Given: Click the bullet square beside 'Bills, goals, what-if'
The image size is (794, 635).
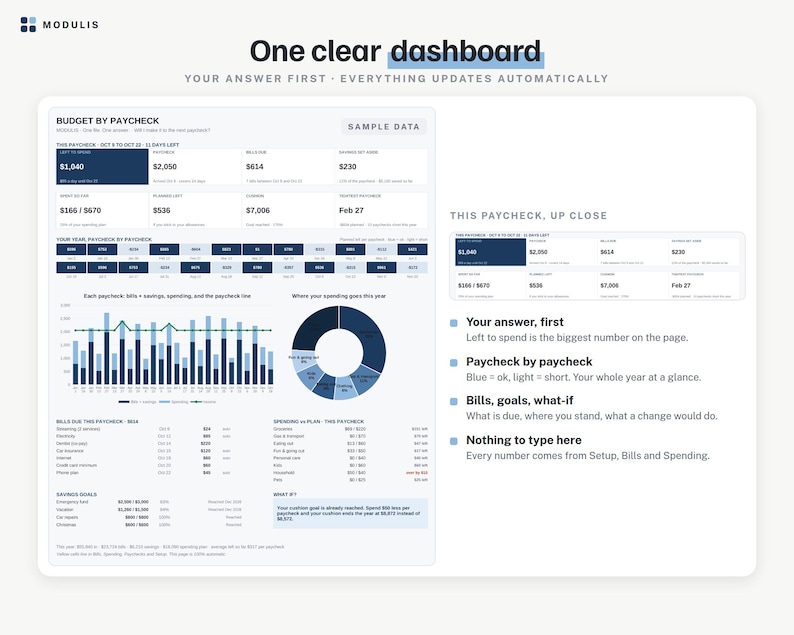Looking at the screenshot, I should 454,402.
